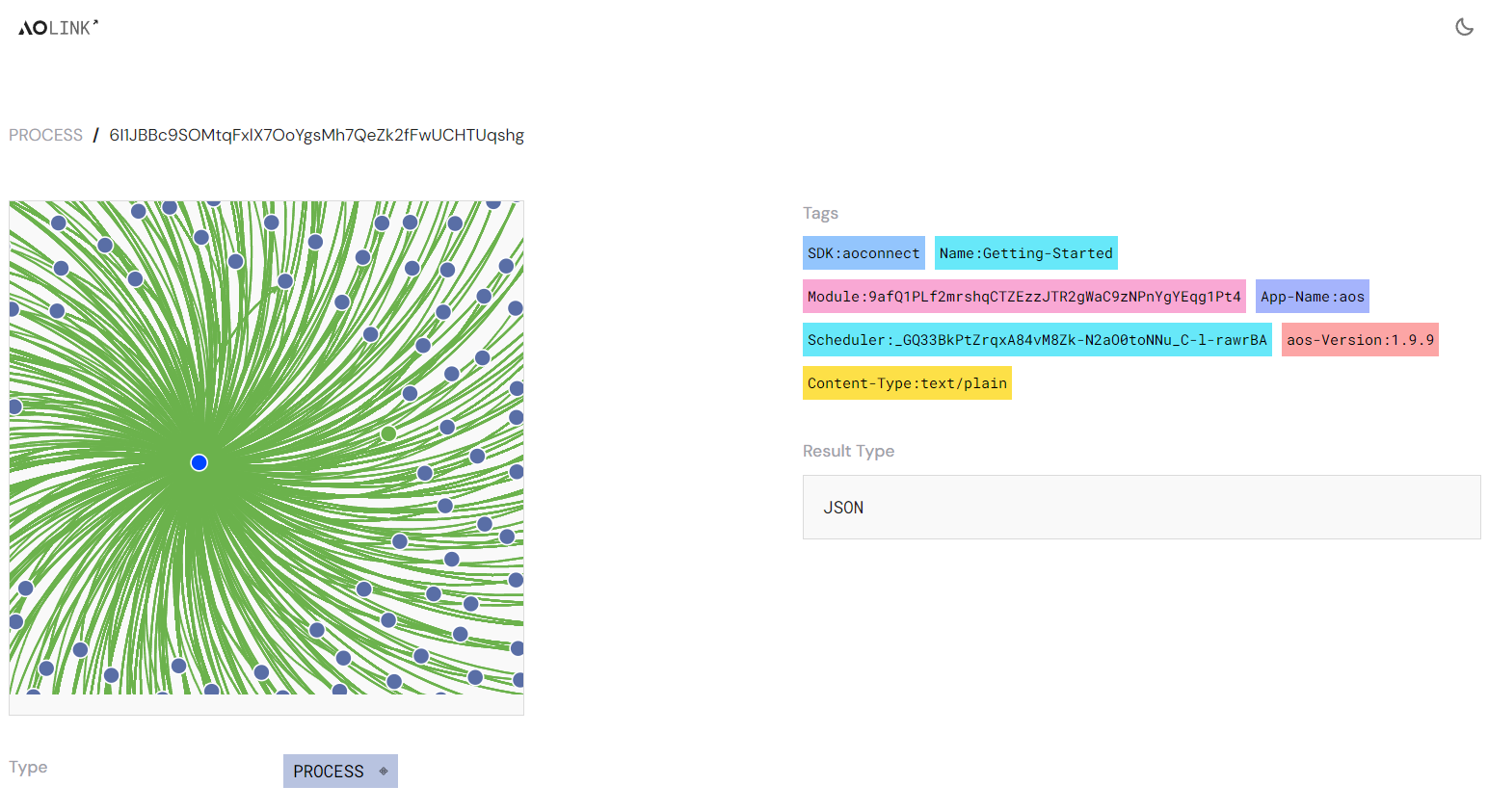Click the pink Module tag
This screenshot has width=1488, height=812.
(x=1023, y=297)
